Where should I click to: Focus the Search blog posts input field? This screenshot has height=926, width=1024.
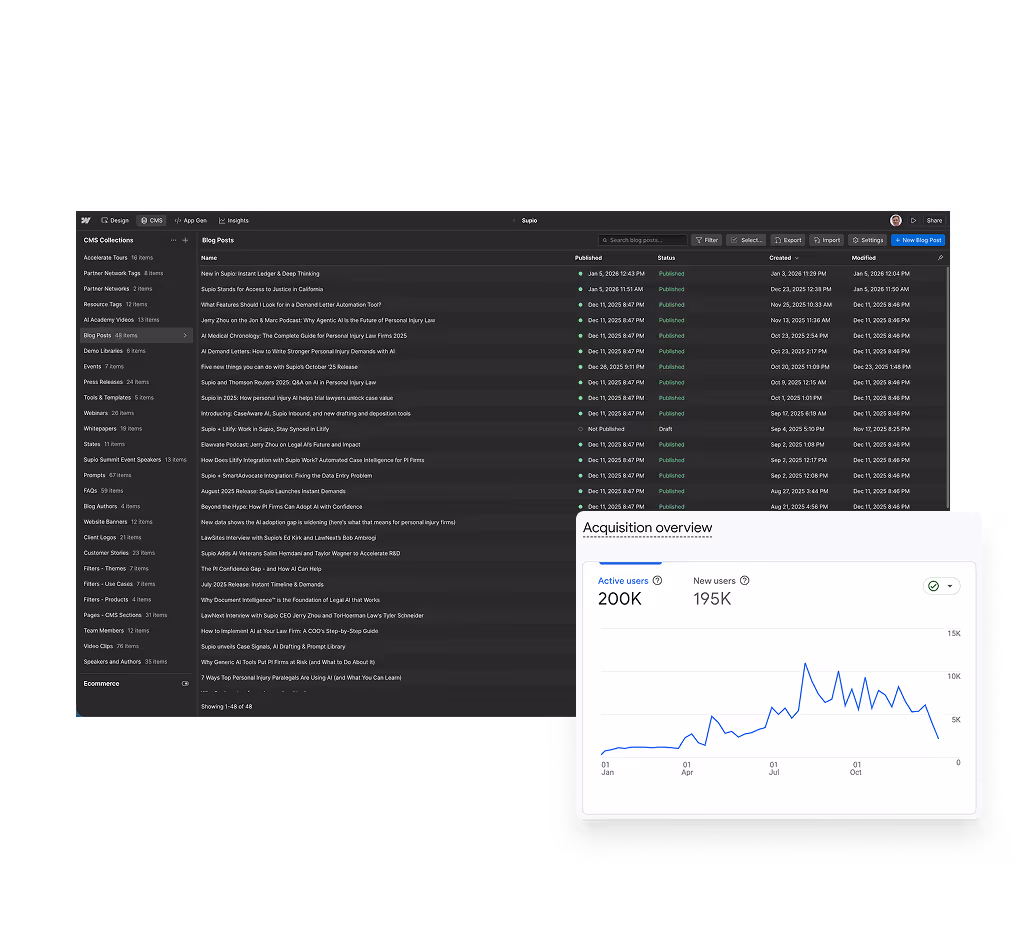pos(642,240)
